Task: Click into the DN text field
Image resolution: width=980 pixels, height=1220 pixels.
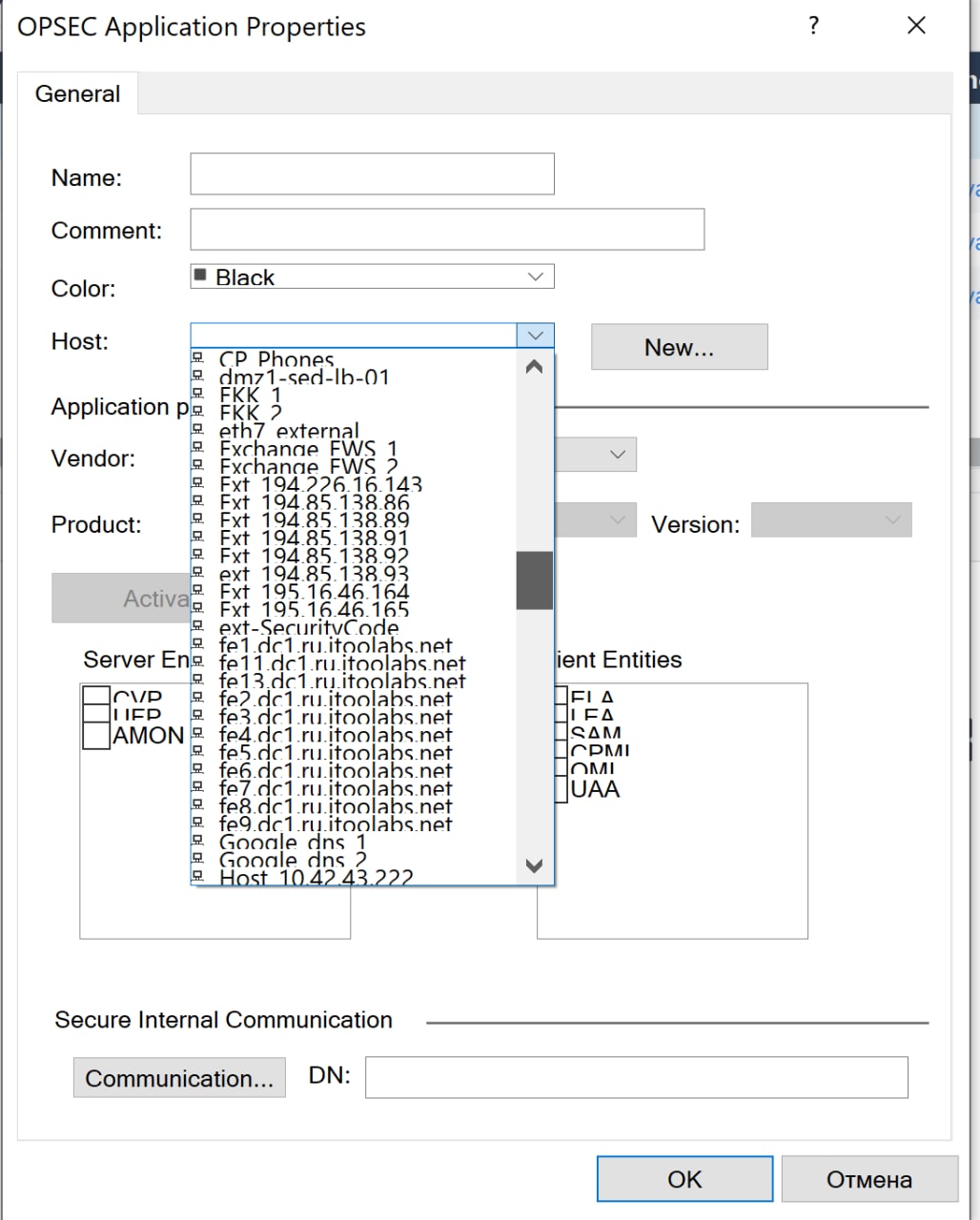Action: click(637, 1077)
